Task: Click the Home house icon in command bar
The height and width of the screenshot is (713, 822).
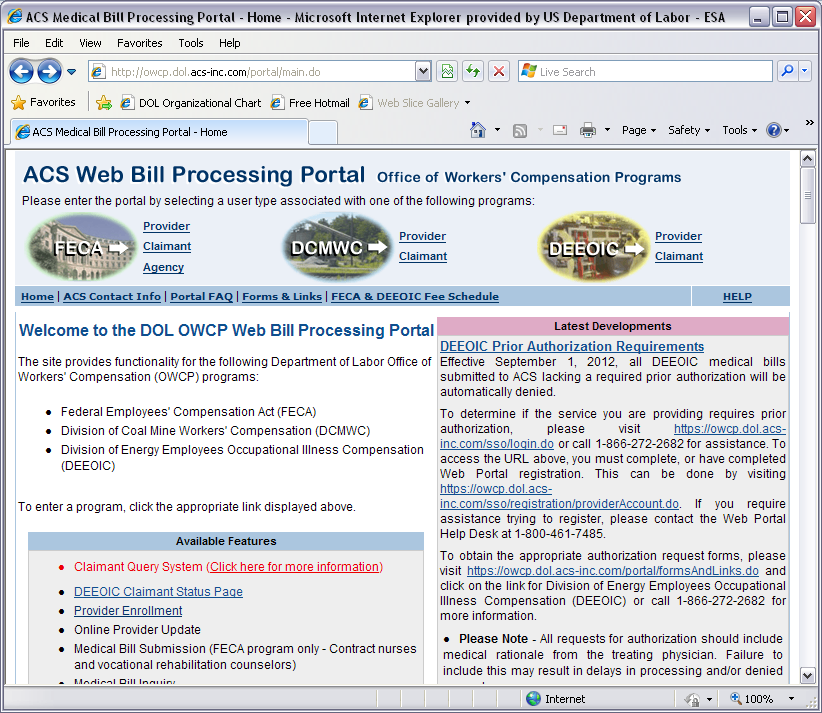Action: 478,130
